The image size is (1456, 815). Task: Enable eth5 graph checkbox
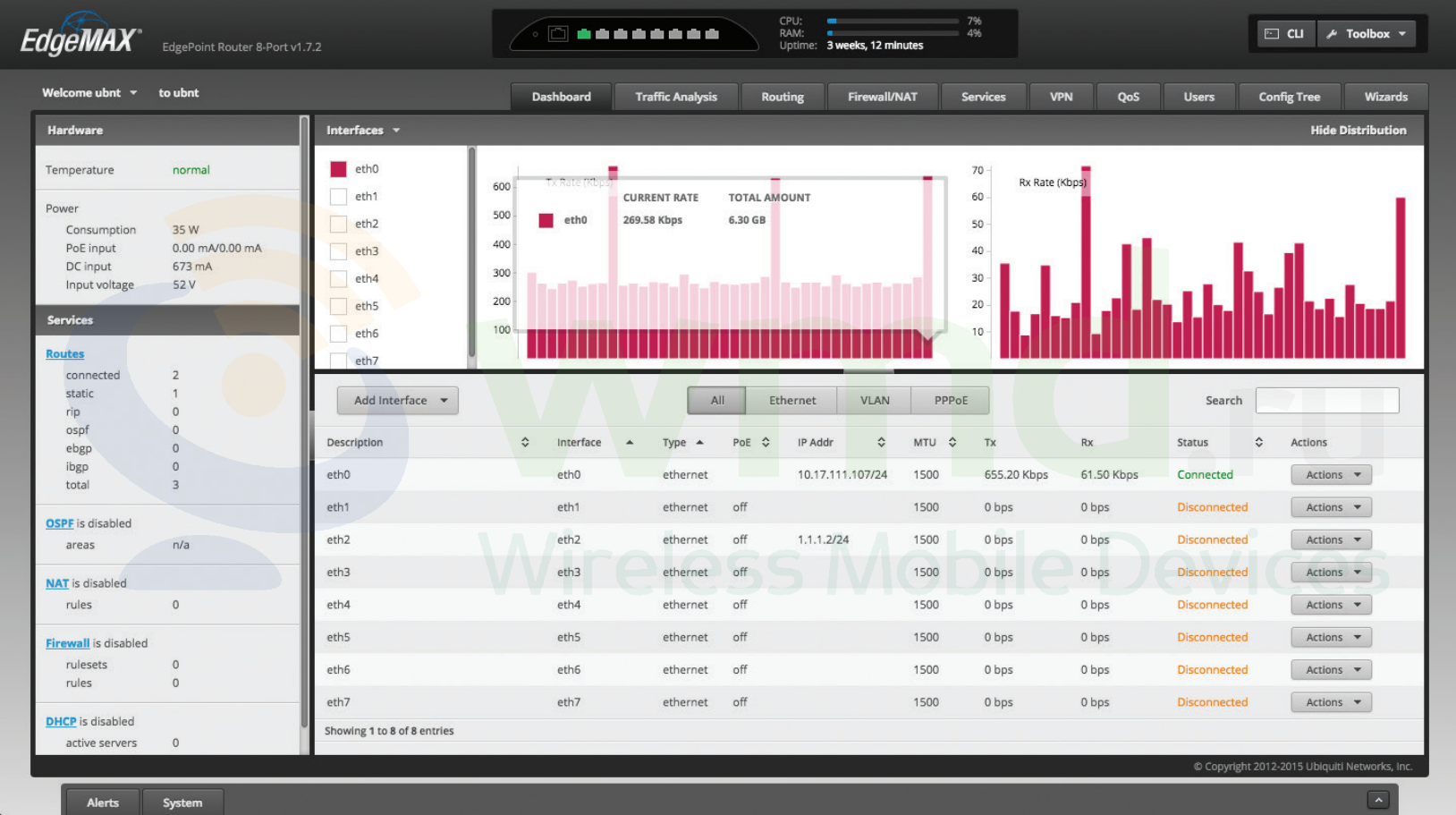click(x=338, y=306)
